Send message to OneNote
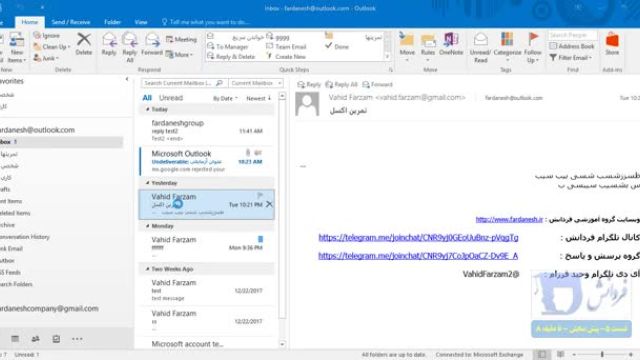Screen dimensions: 640x360 (x=451, y=44)
